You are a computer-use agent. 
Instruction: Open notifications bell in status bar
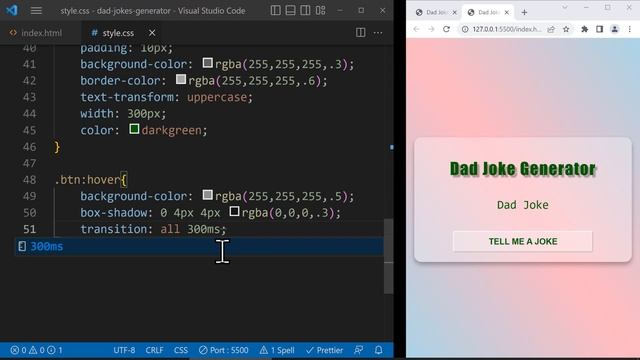[379, 350]
